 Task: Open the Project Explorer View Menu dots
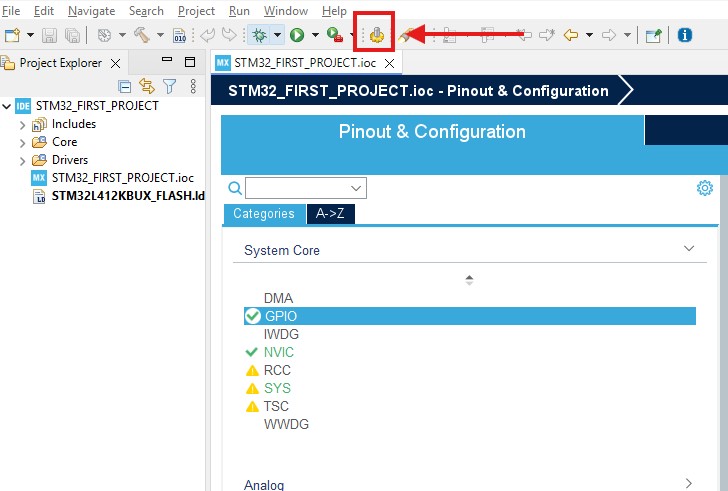[193, 86]
